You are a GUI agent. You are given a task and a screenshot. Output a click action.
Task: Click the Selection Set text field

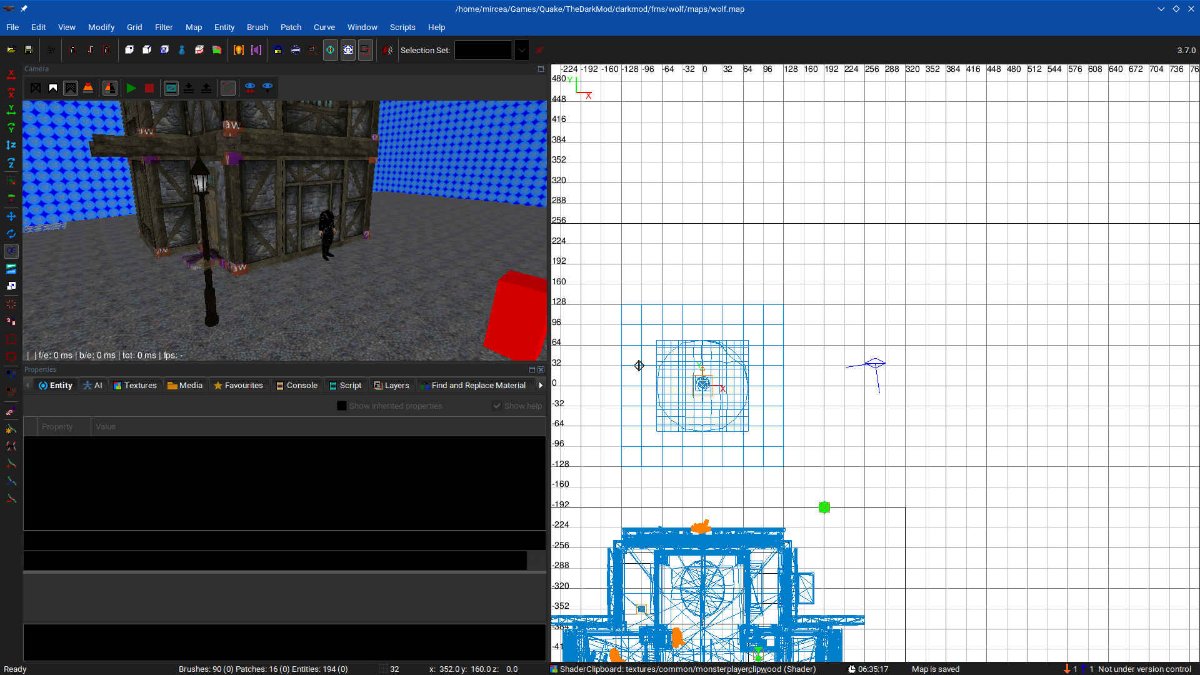point(482,49)
